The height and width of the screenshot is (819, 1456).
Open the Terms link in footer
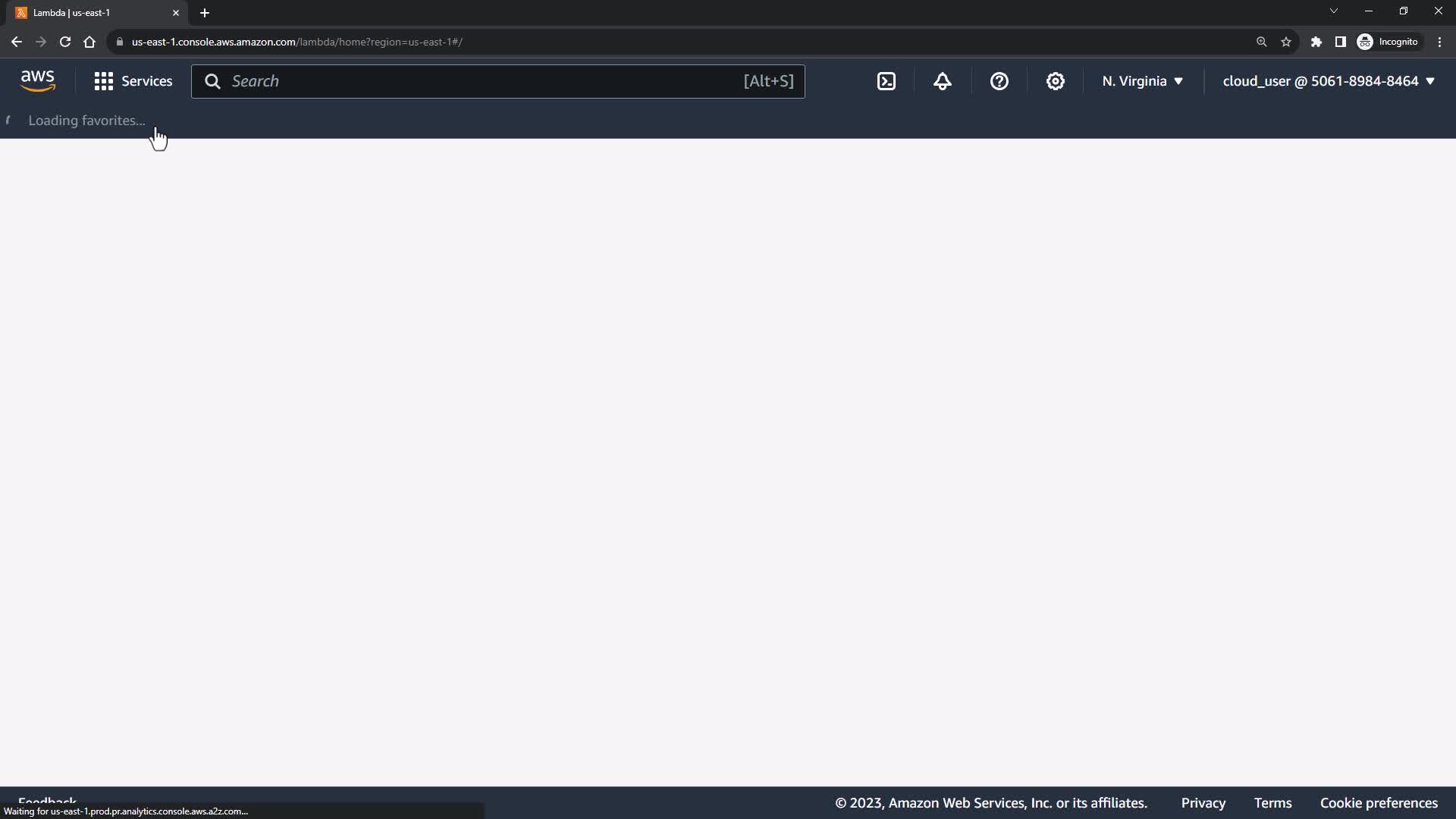(x=1272, y=803)
